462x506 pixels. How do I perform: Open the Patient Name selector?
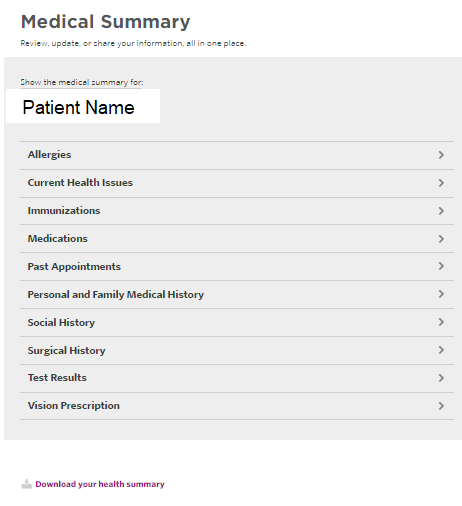click(x=83, y=106)
